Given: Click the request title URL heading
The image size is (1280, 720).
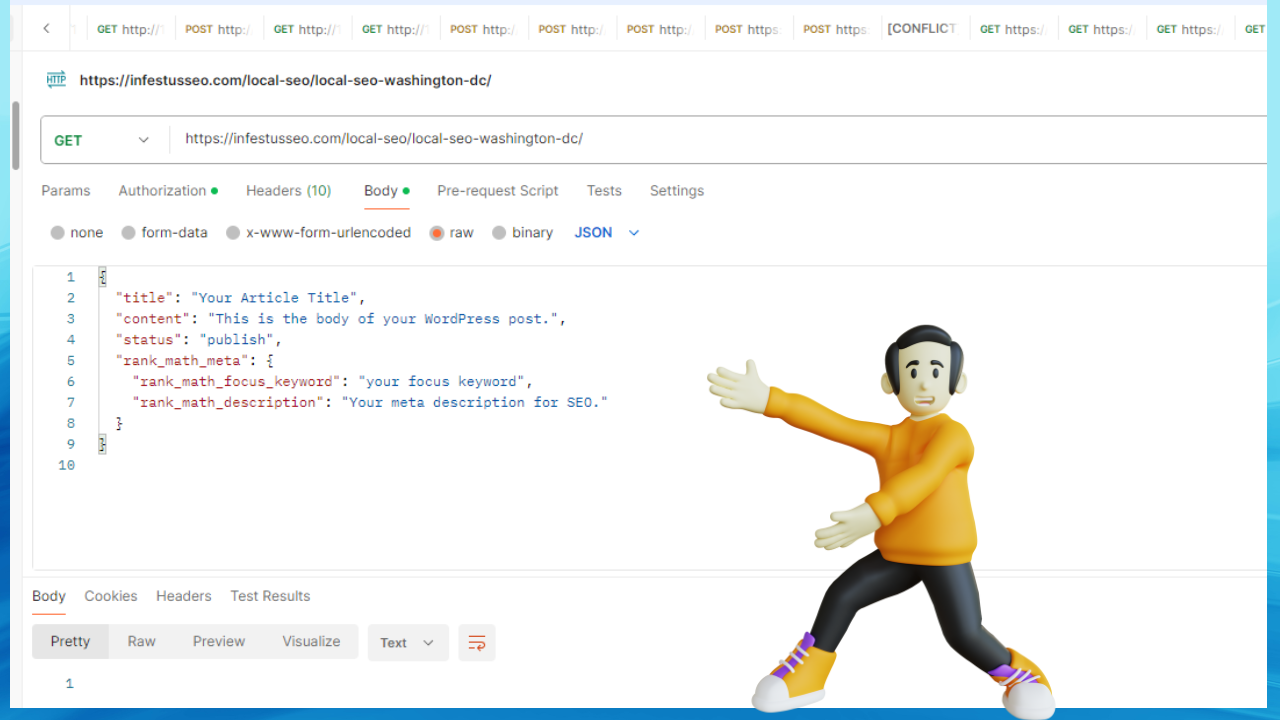Looking at the screenshot, I should (x=286, y=80).
